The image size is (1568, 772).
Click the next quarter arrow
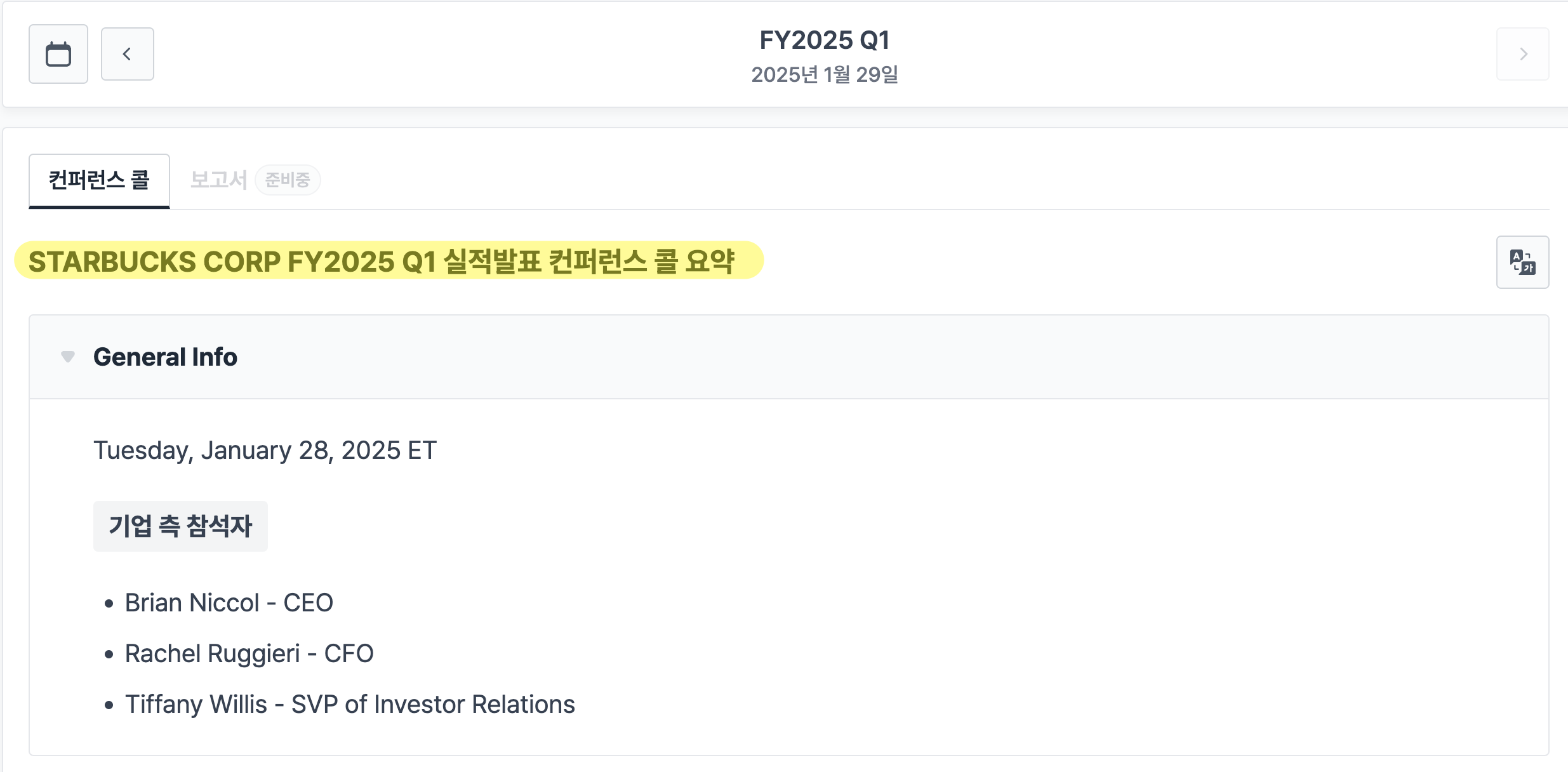[1522, 54]
